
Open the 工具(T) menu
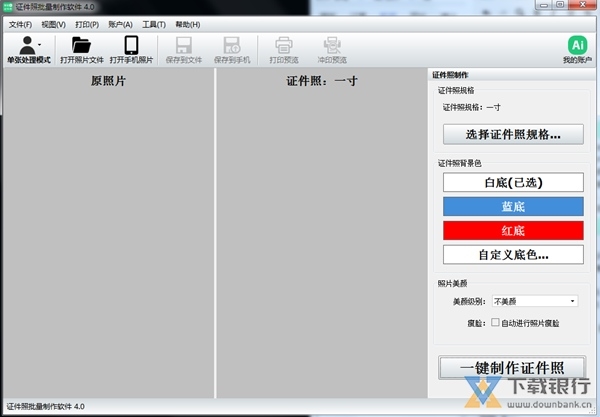click(154, 25)
